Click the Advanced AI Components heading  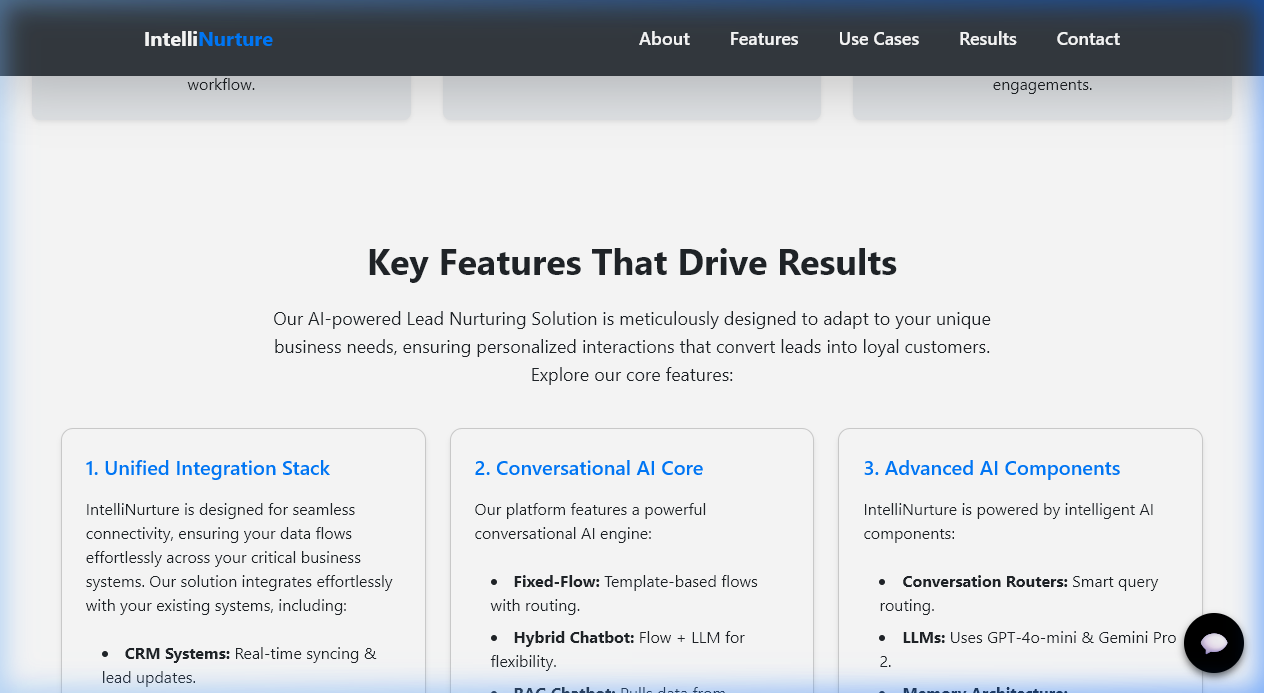click(992, 468)
